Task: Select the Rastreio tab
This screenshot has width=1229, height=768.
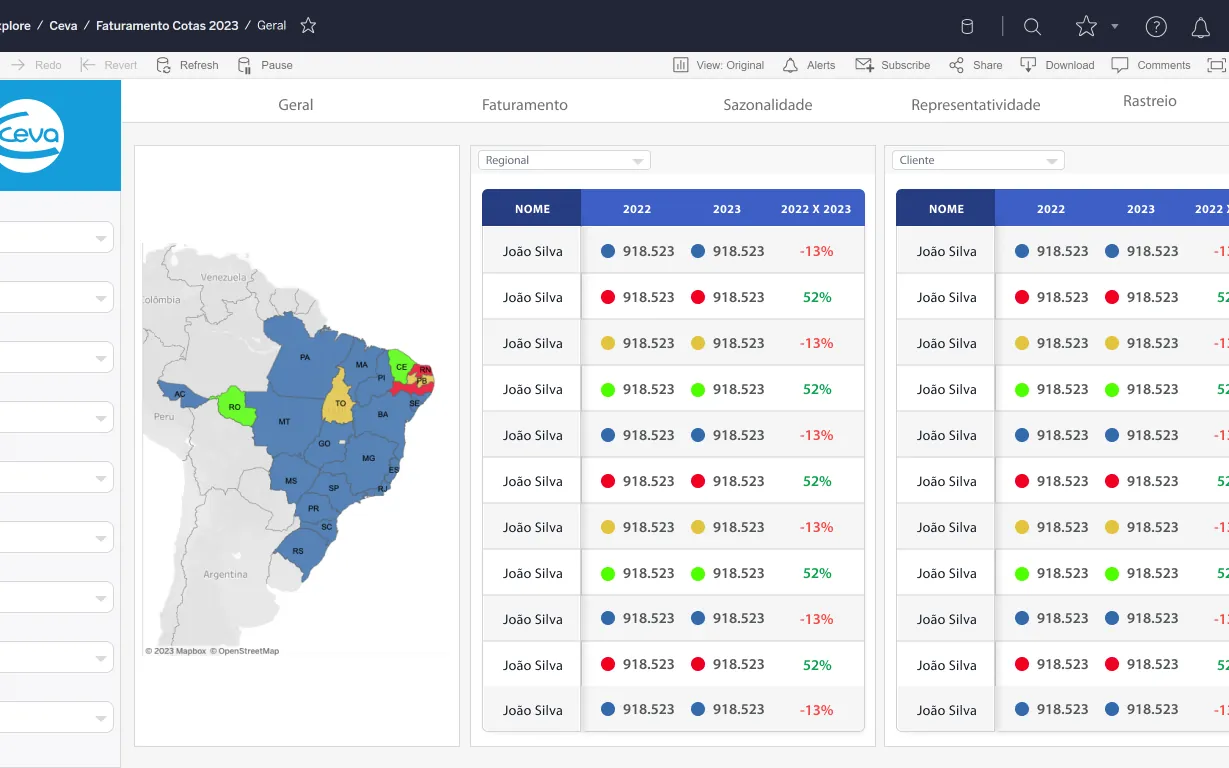Action: 1150,101
